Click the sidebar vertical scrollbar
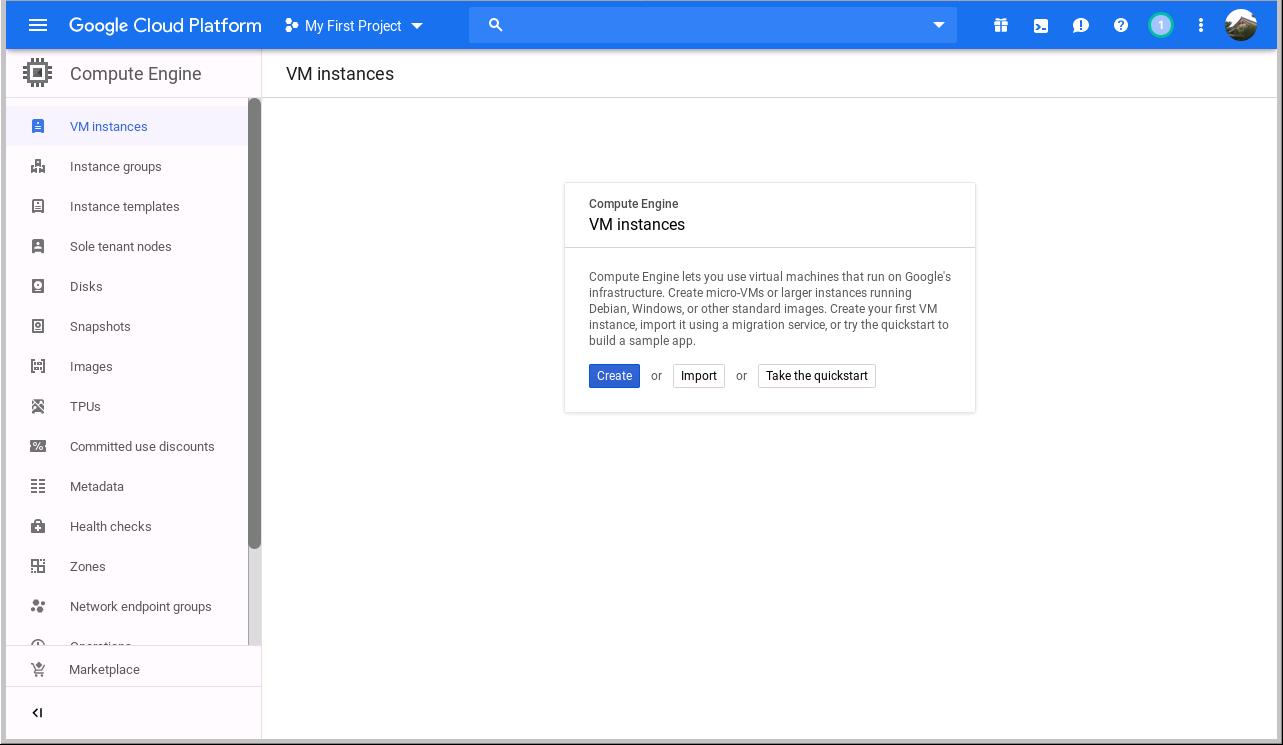Viewport: 1283px width, 745px height. 255,323
